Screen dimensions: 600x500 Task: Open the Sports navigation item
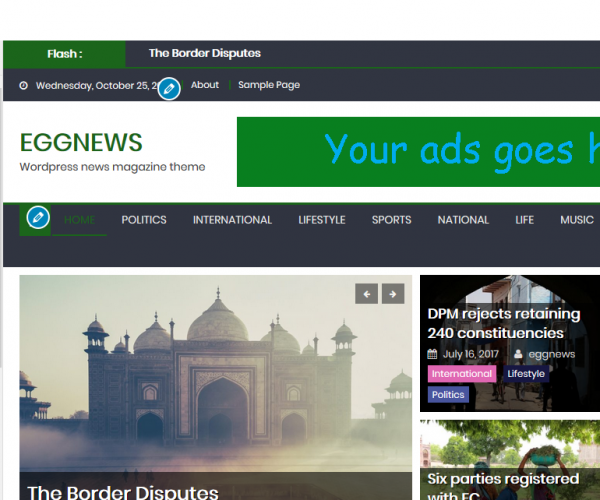point(391,220)
